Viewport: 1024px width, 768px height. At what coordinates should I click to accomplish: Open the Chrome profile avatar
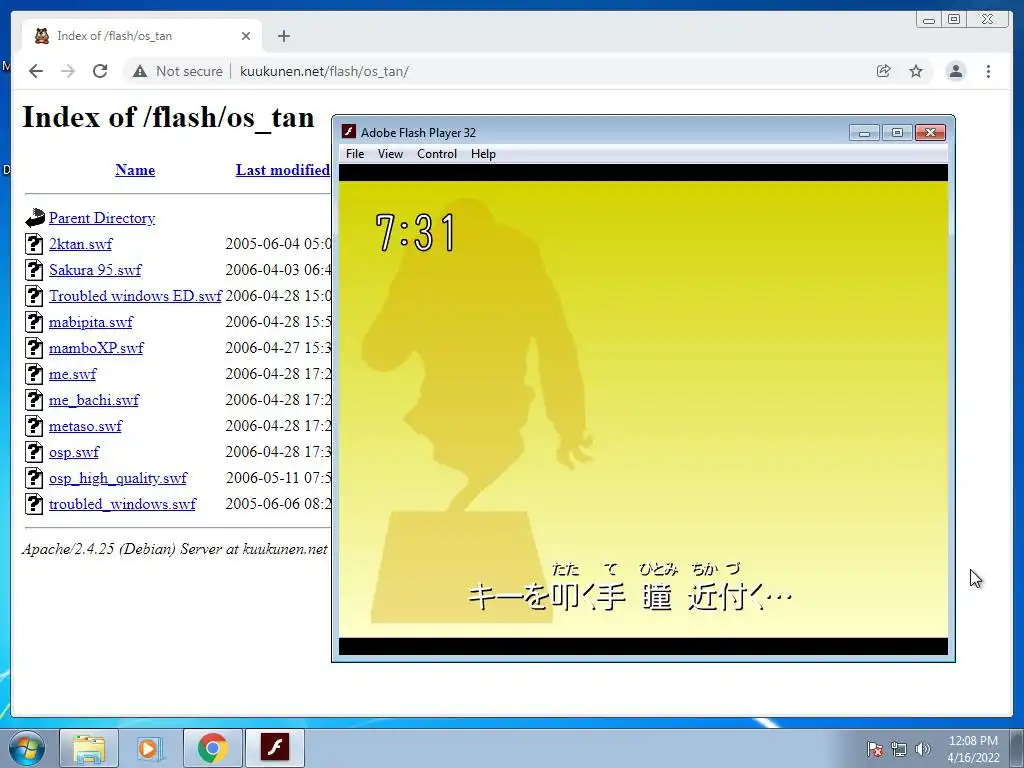[x=956, y=71]
